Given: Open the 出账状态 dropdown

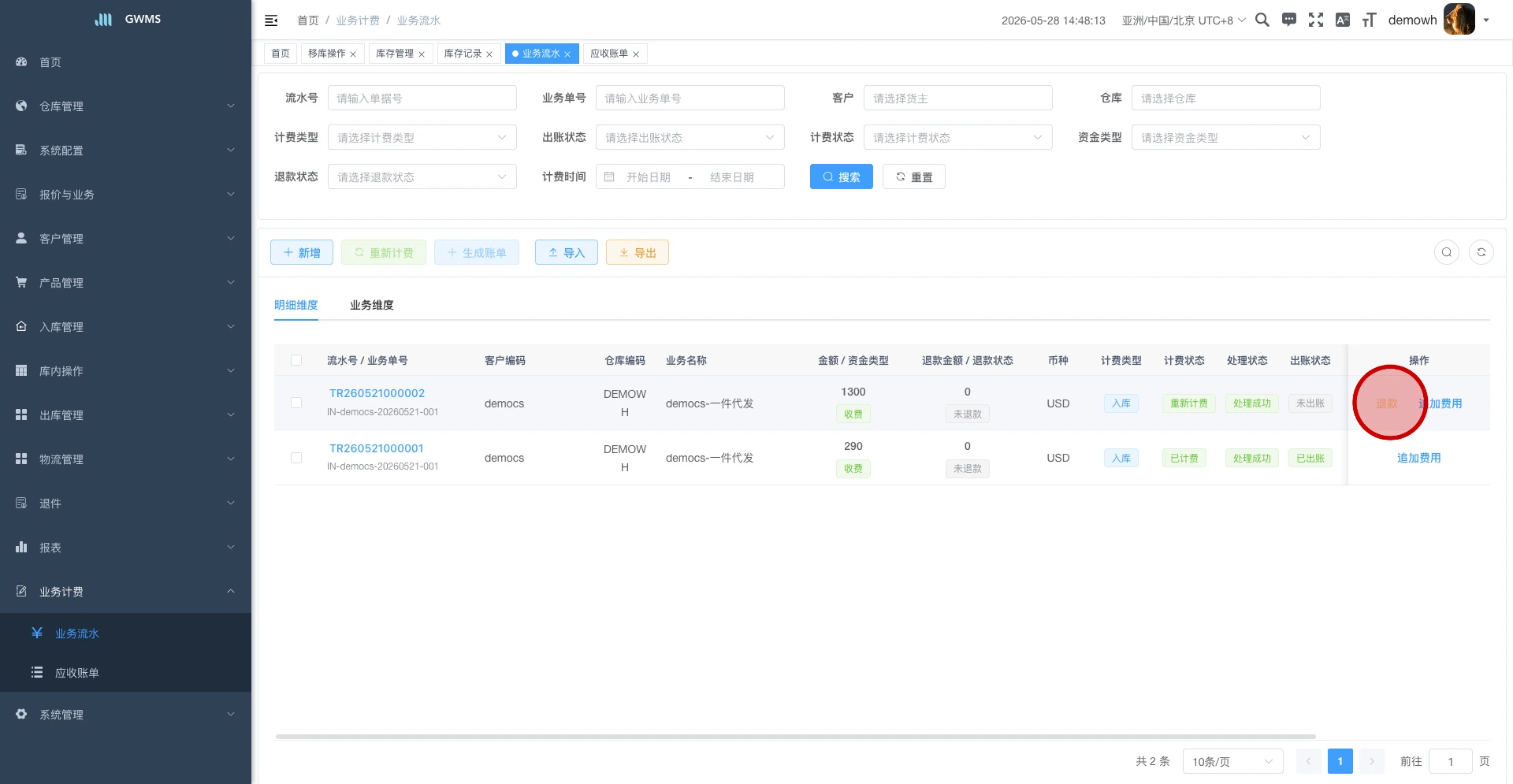Looking at the screenshot, I should point(690,137).
